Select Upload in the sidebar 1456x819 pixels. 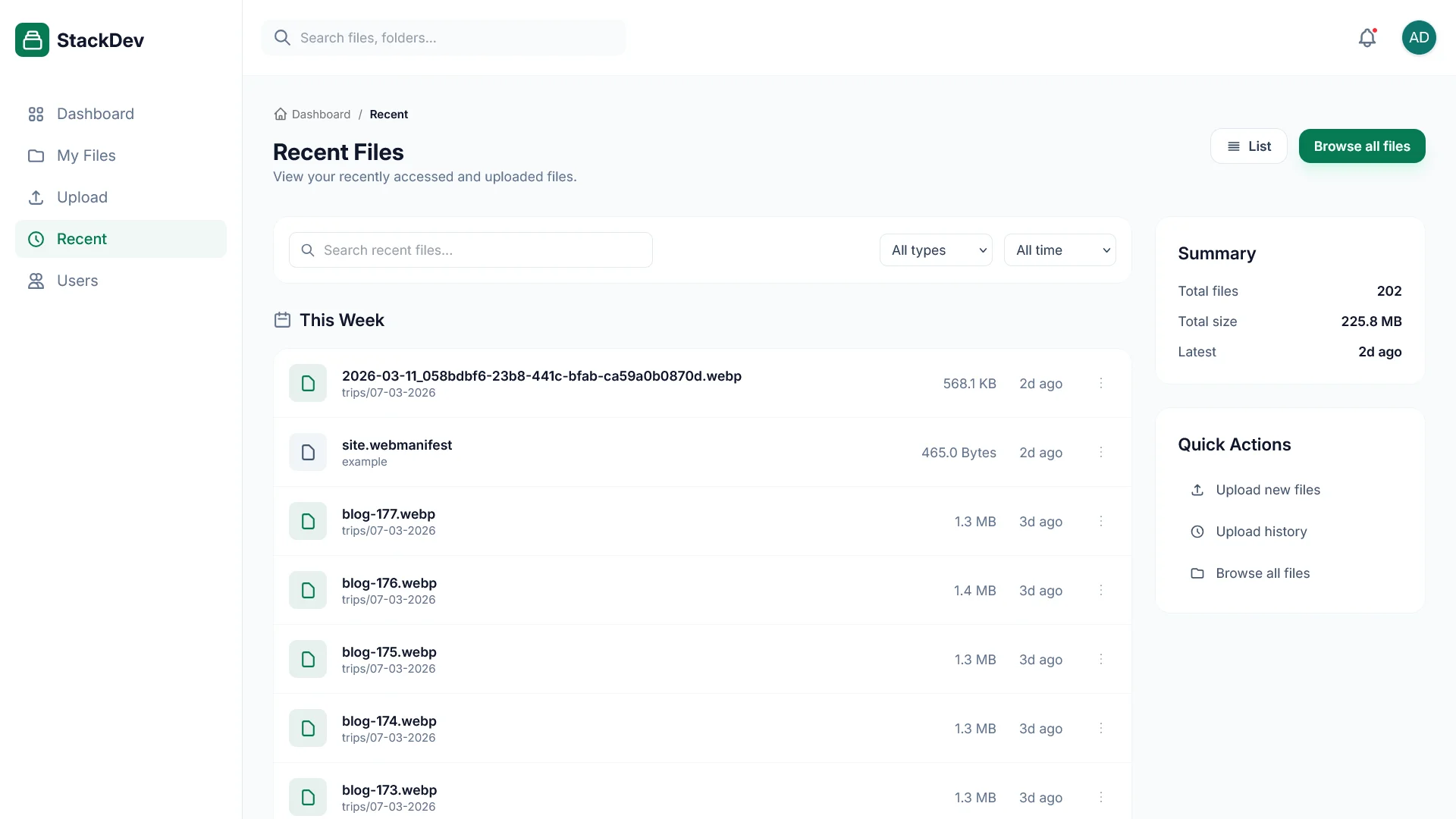pos(82,197)
